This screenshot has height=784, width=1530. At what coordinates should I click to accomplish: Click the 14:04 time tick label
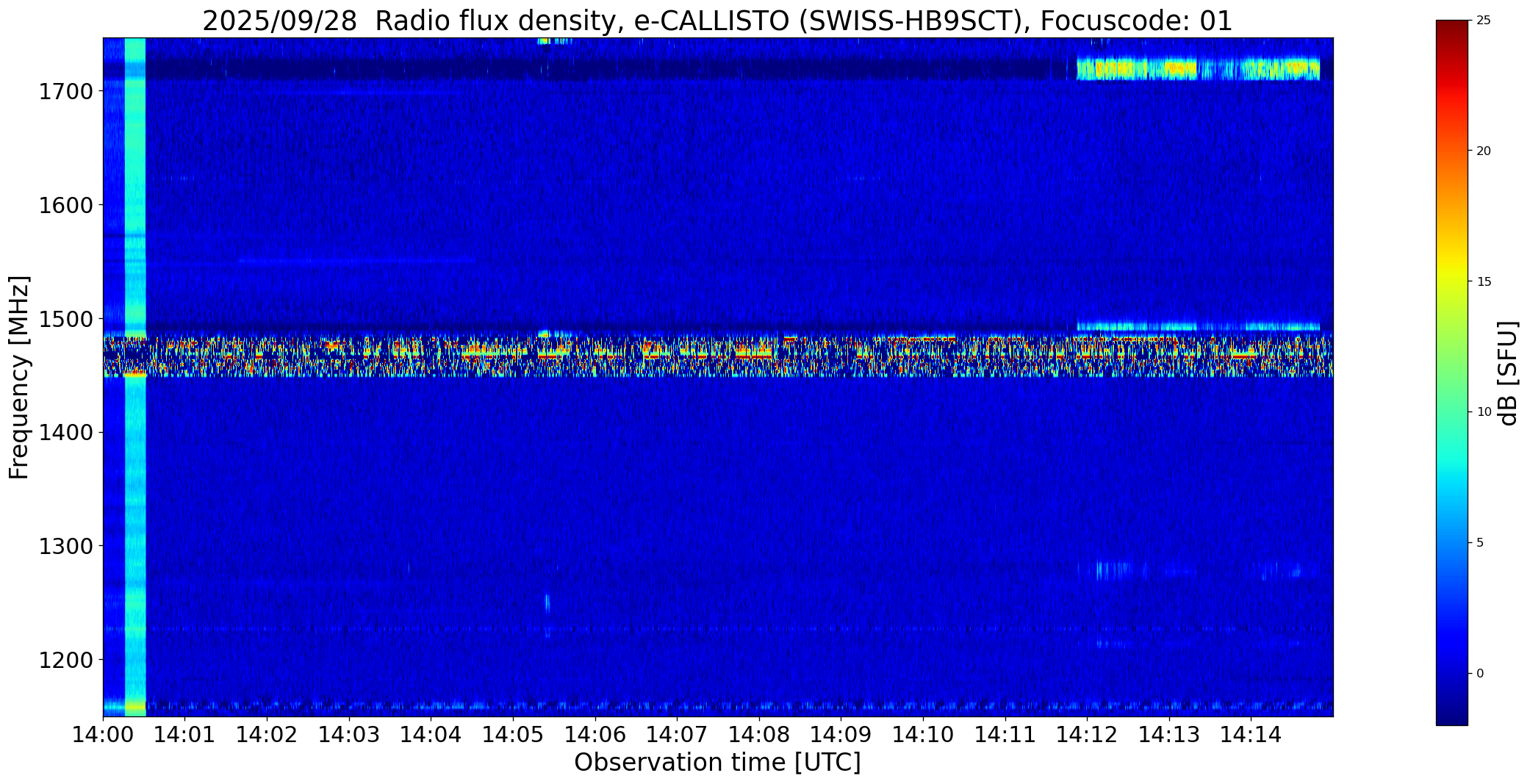click(x=431, y=735)
